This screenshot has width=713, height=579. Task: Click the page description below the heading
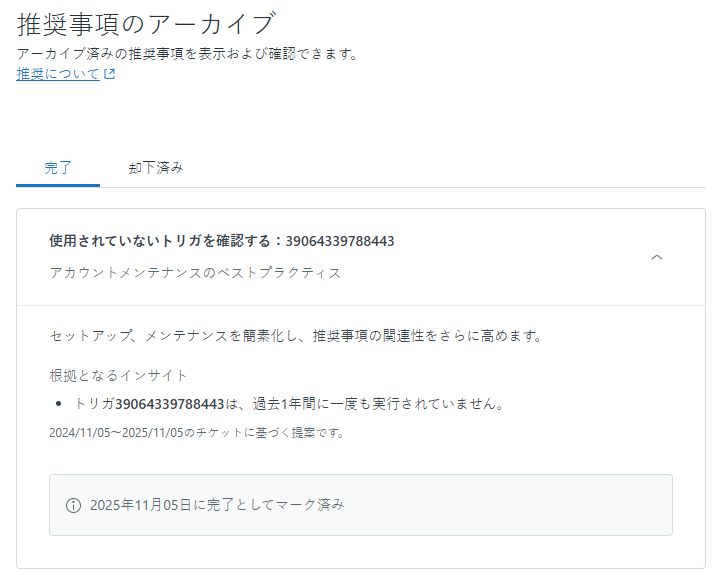click(x=187, y=54)
